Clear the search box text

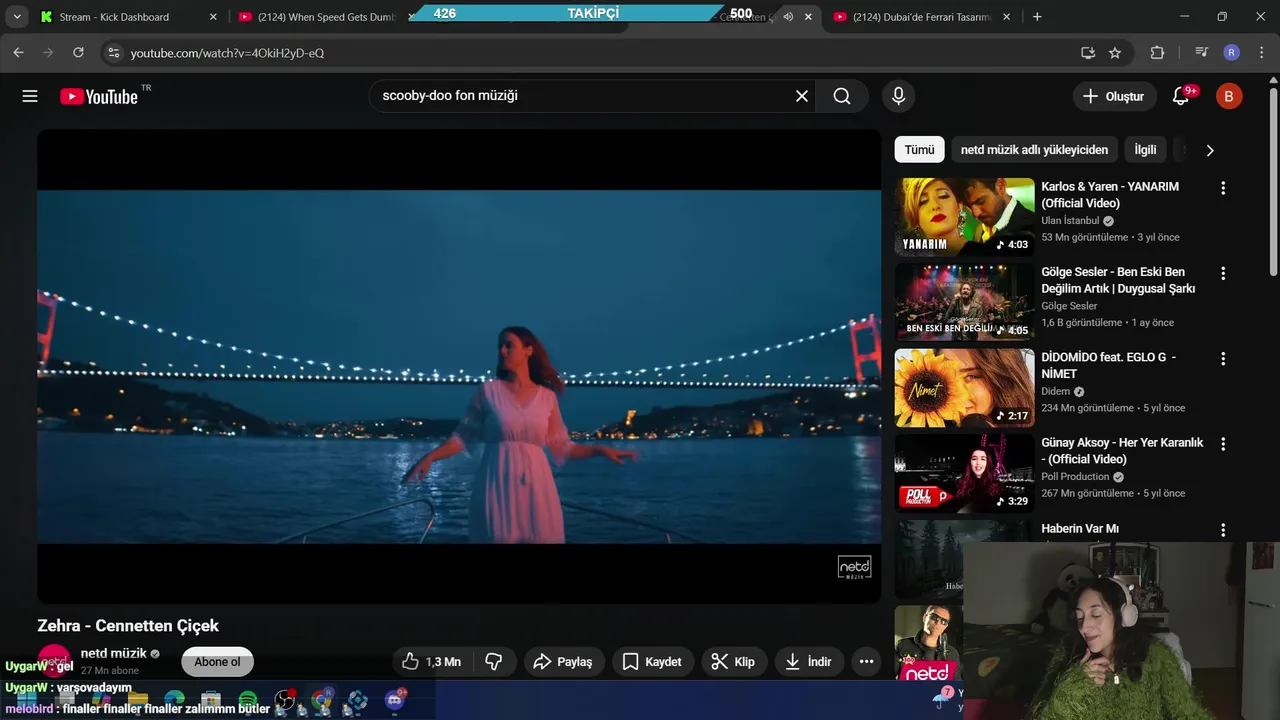[x=801, y=96]
